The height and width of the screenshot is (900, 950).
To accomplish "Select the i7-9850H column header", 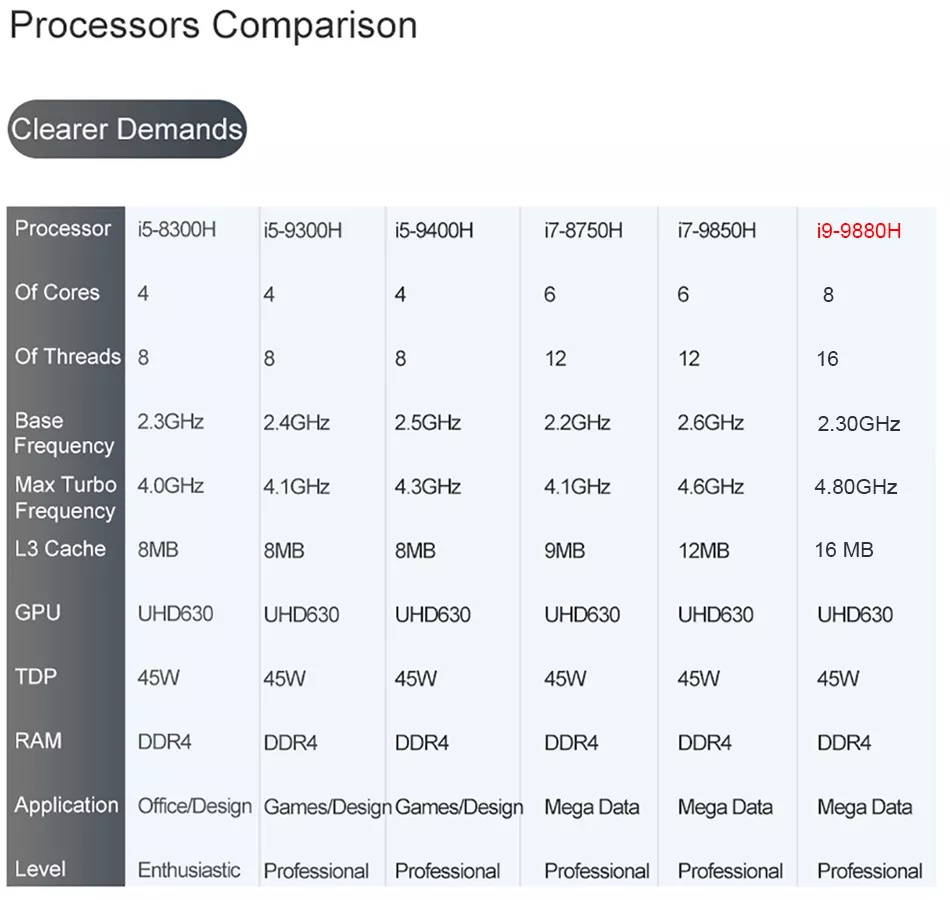I will pos(717,231).
